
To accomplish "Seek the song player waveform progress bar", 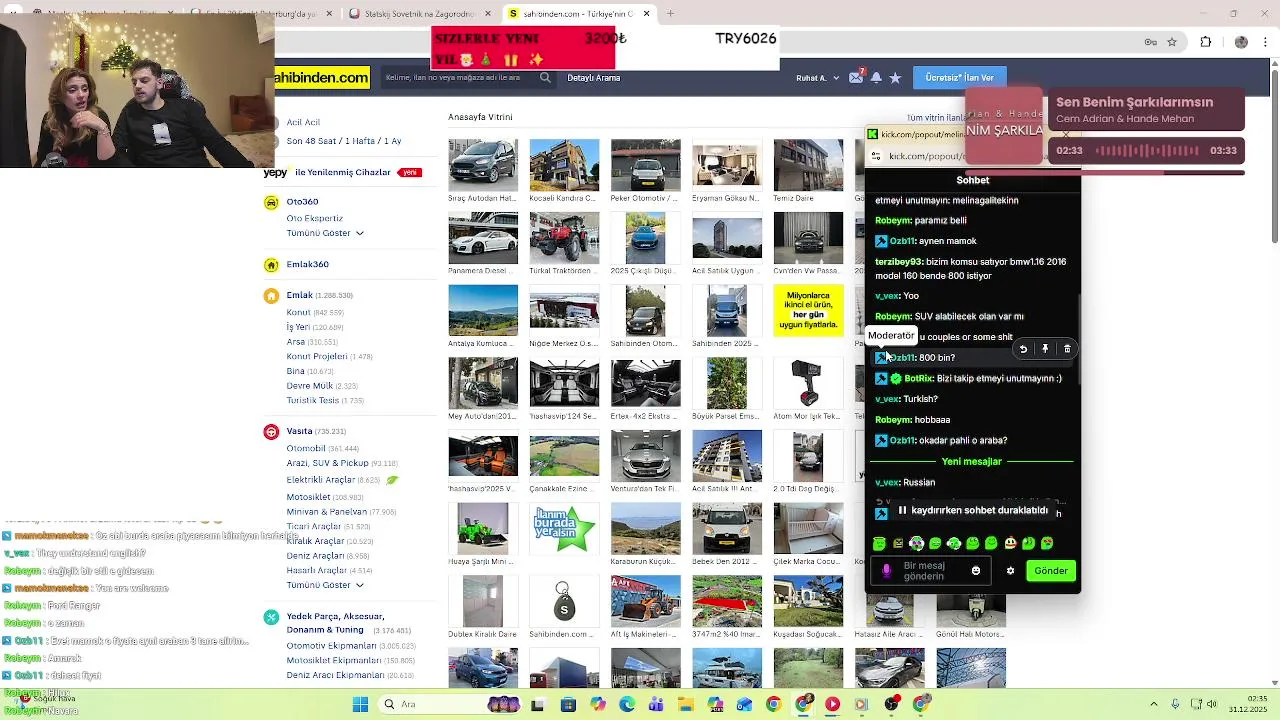I will [x=1147, y=150].
